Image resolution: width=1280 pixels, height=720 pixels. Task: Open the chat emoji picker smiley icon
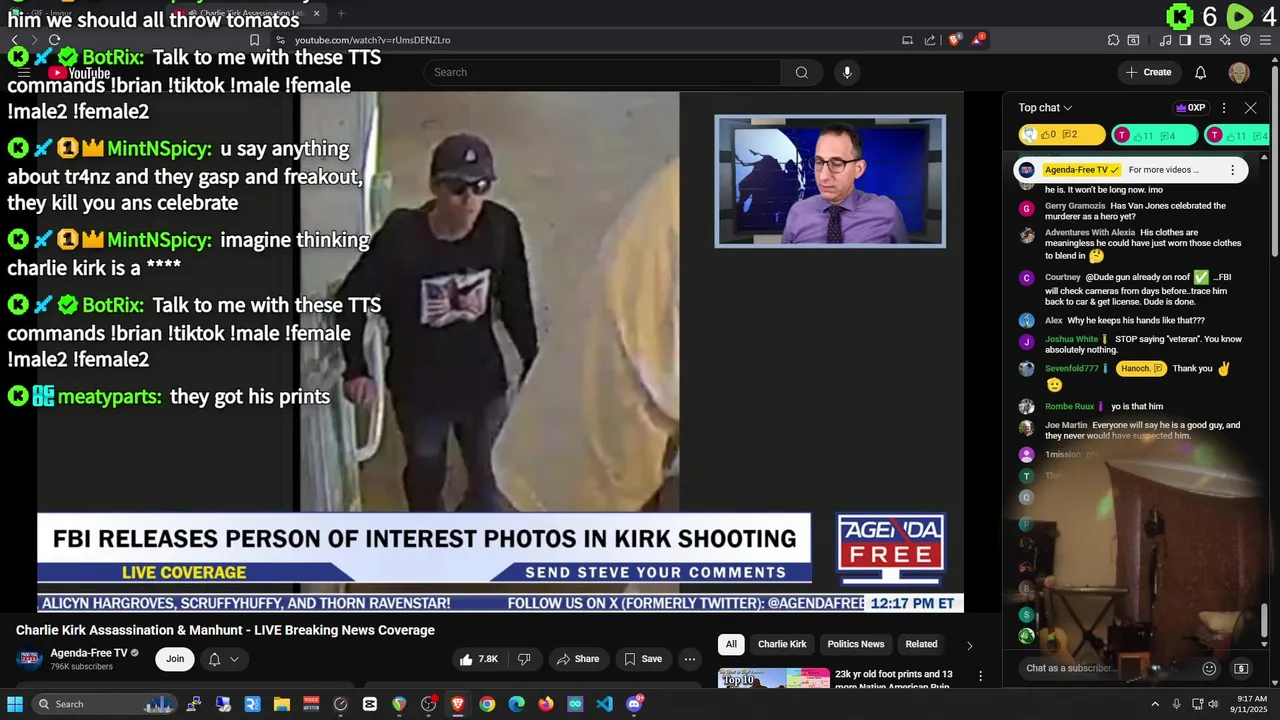(1209, 668)
